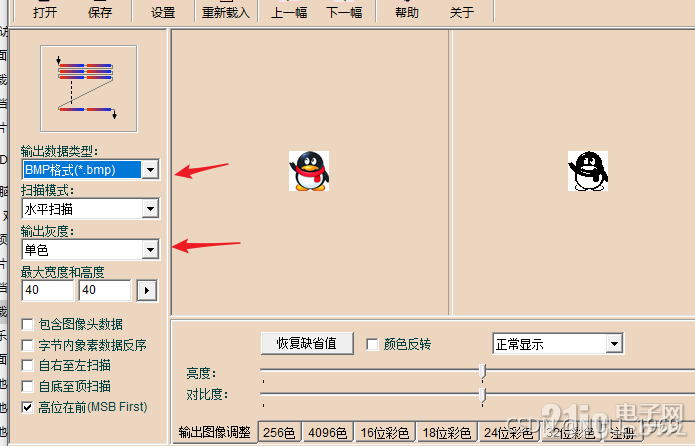Toggle the 颜色反转 checkbox

click(372, 344)
